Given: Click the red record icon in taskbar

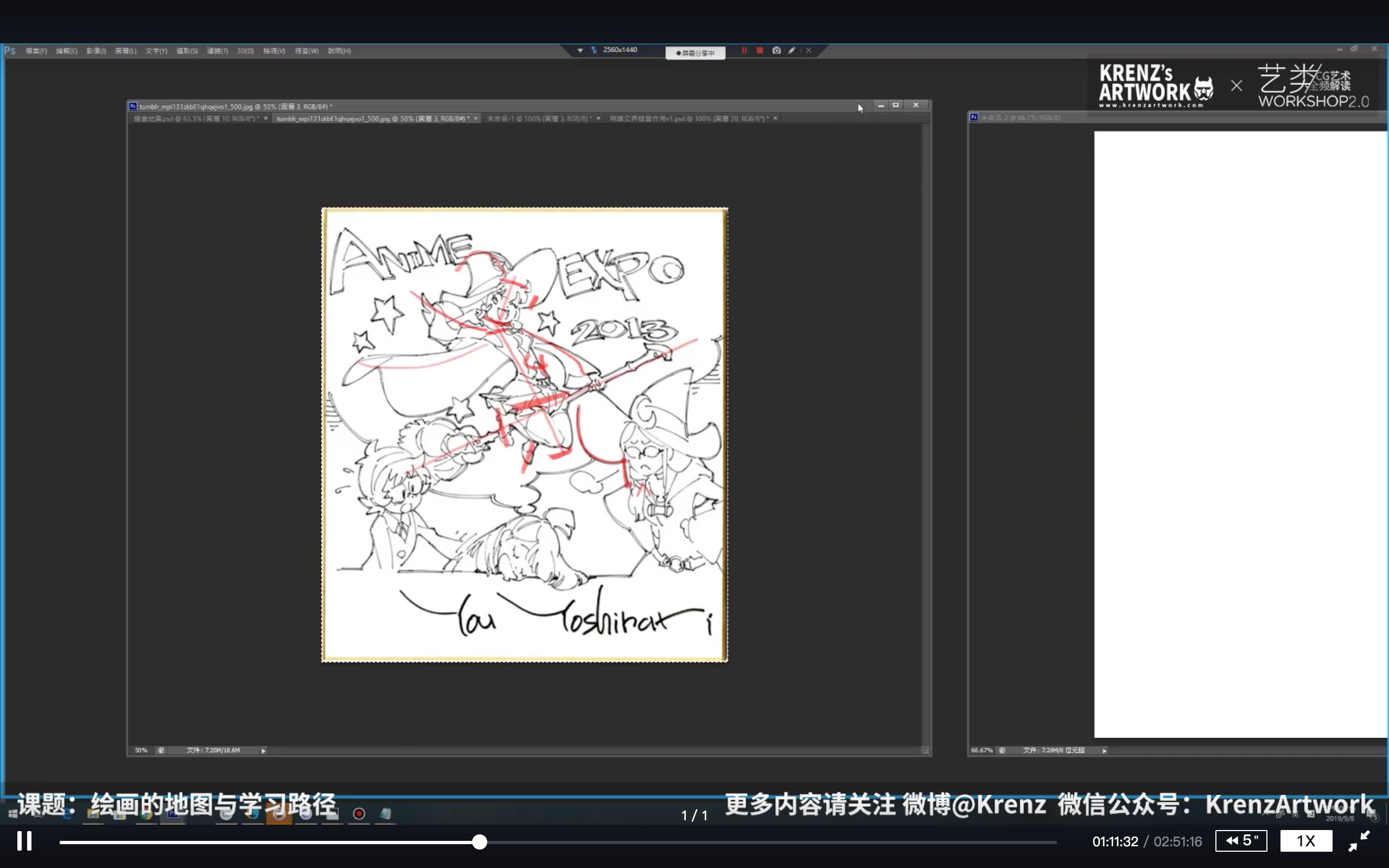Looking at the screenshot, I should (x=359, y=813).
